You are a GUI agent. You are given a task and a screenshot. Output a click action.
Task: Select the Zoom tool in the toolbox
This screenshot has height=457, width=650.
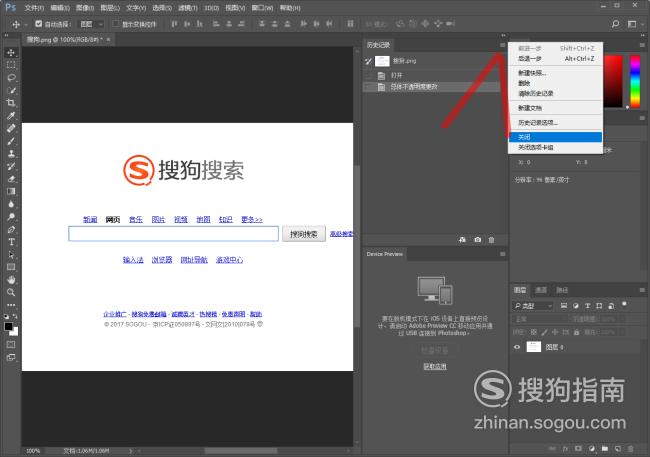pyautogui.click(x=11, y=292)
